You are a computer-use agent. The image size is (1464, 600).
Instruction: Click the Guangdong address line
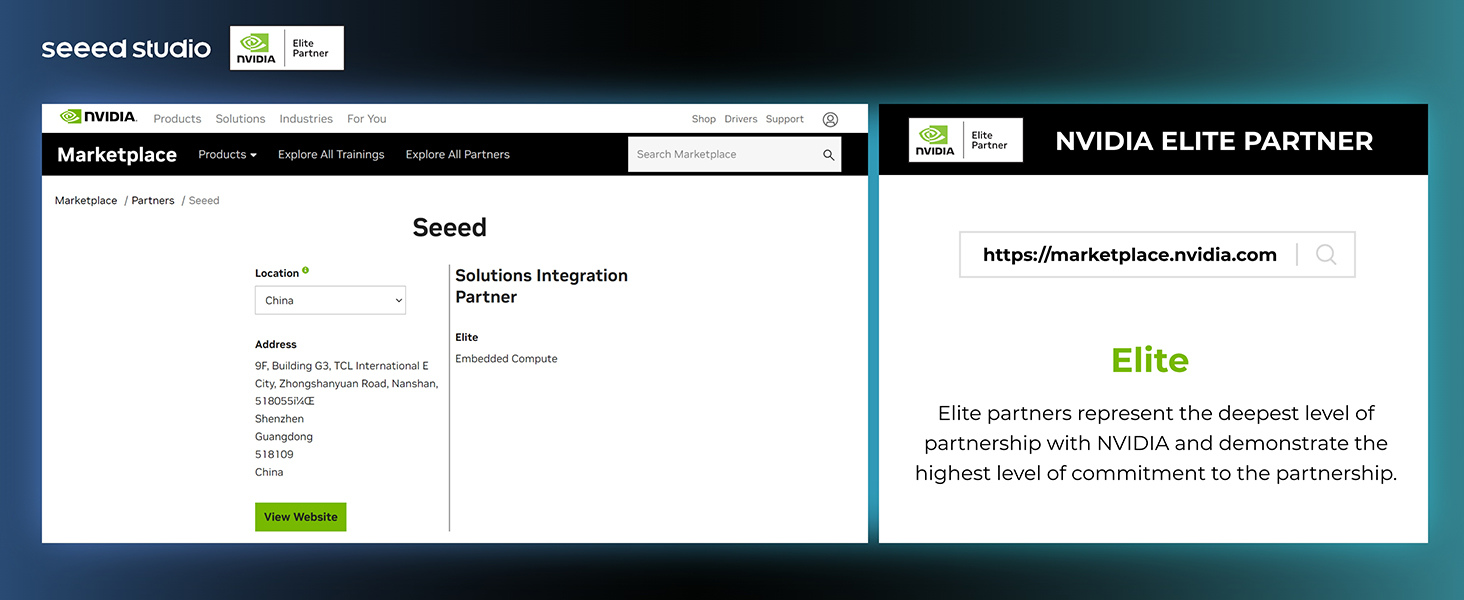click(283, 437)
